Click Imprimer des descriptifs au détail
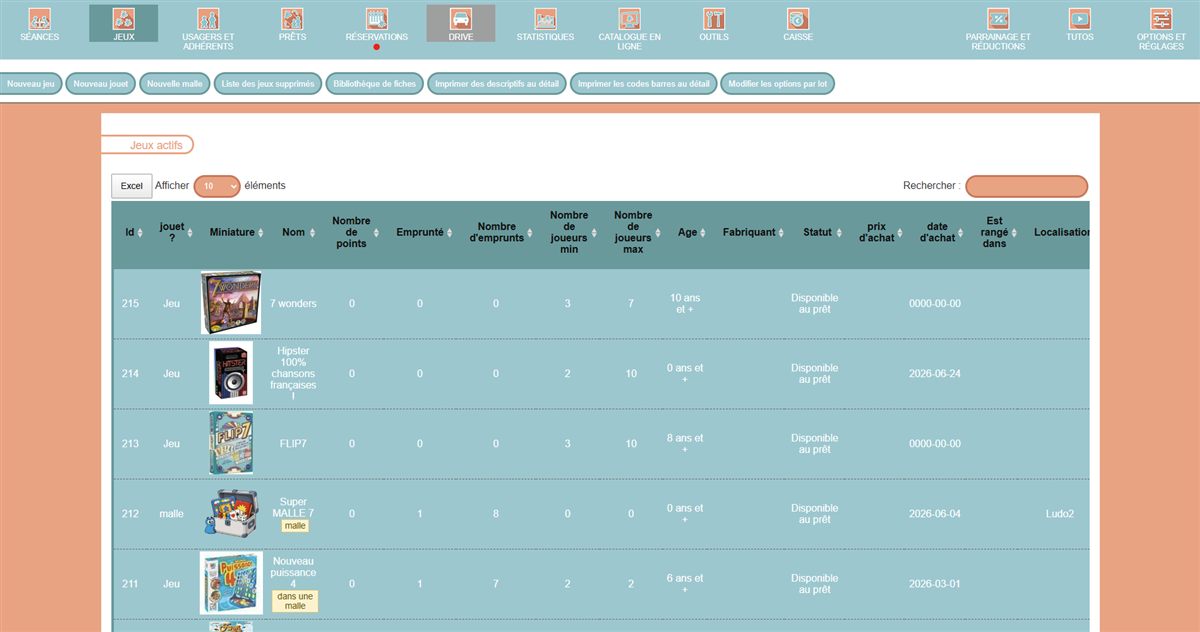Viewport: 1200px width, 632px height. 498,85
